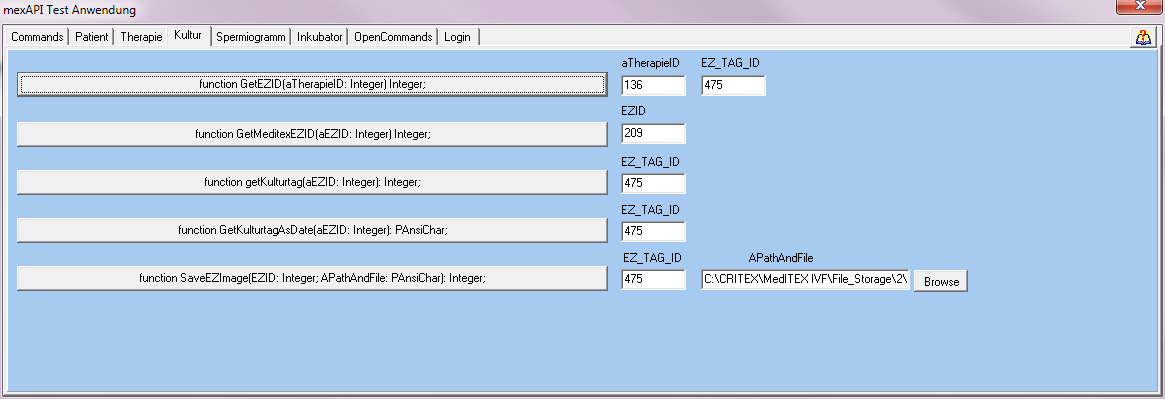Run function SaveEZImage button

312,279
